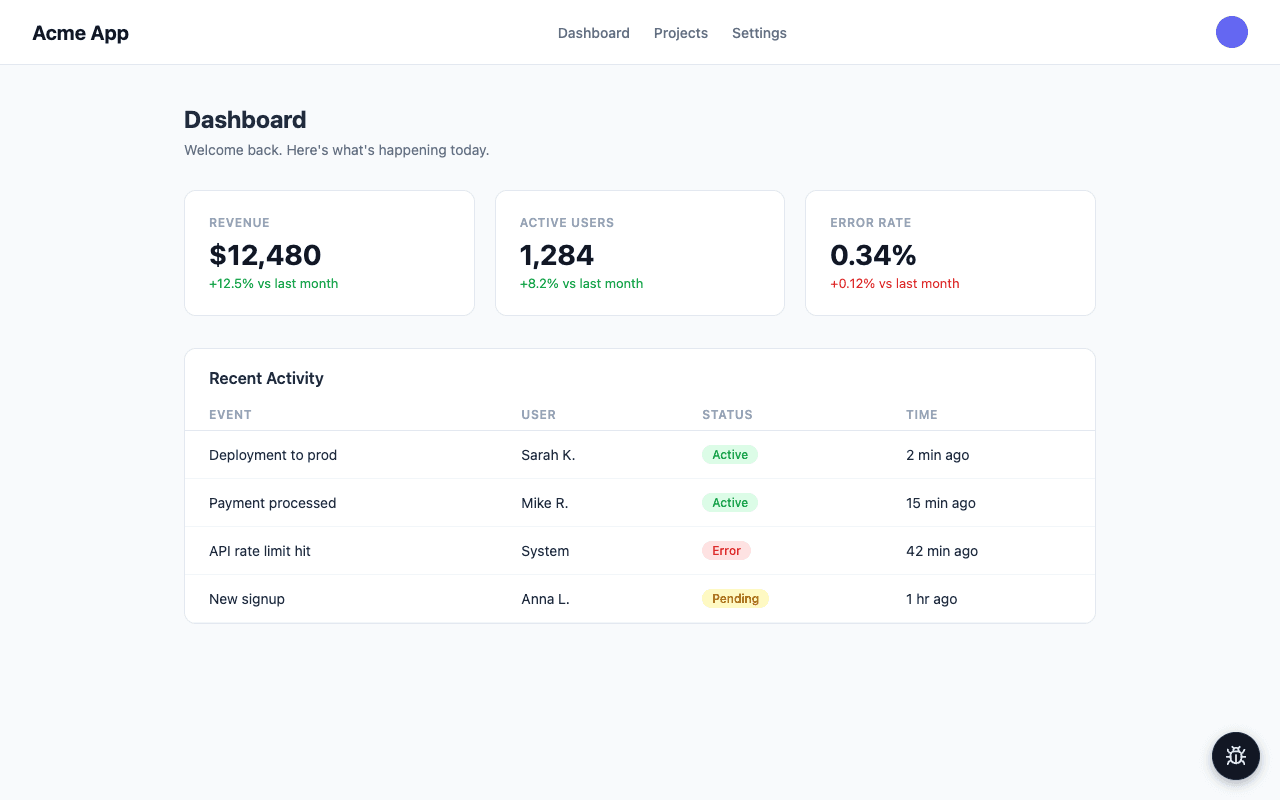
Task: Select the Active Users stat card
Action: (639, 253)
